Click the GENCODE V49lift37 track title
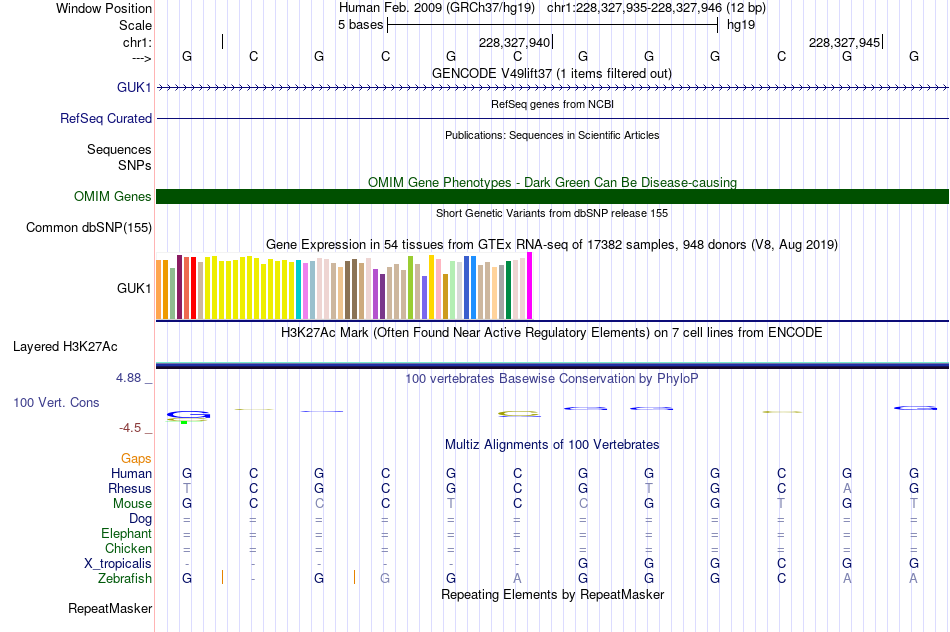950x632 pixels. (x=552, y=73)
